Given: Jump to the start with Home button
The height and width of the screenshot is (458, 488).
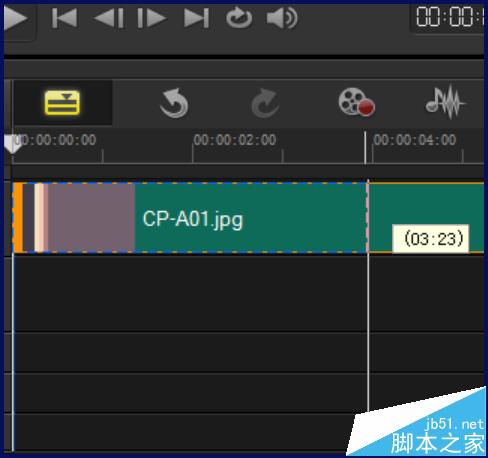Looking at the screenshot, I should [65, 18].
